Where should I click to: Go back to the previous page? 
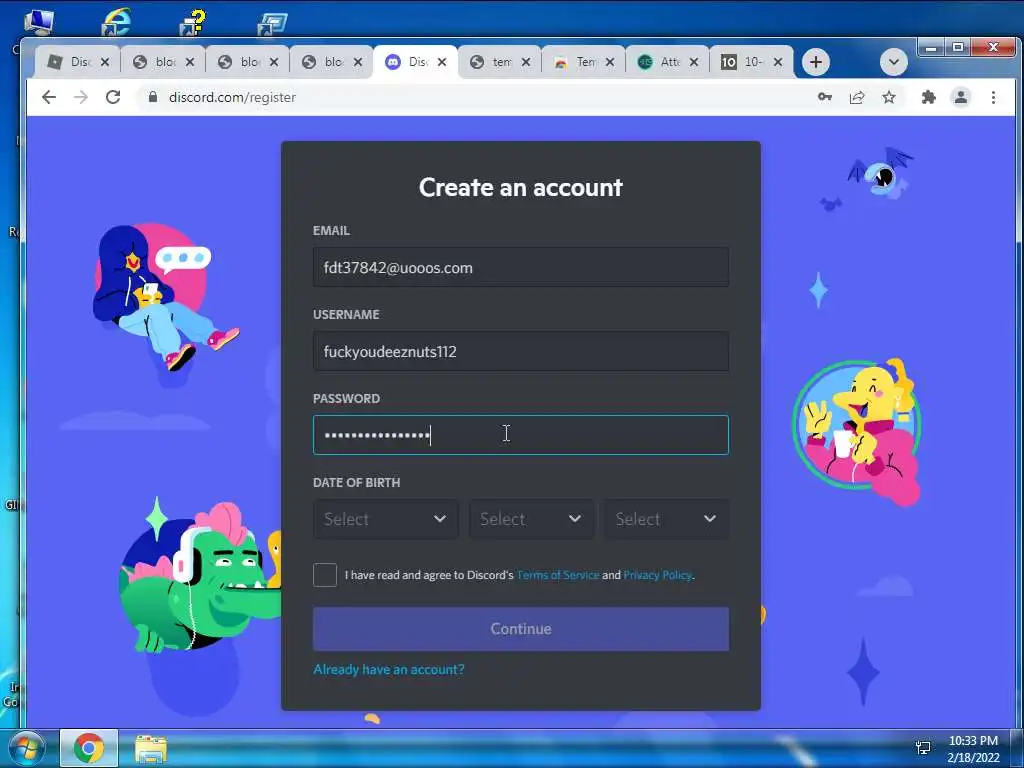coord(49,97)
